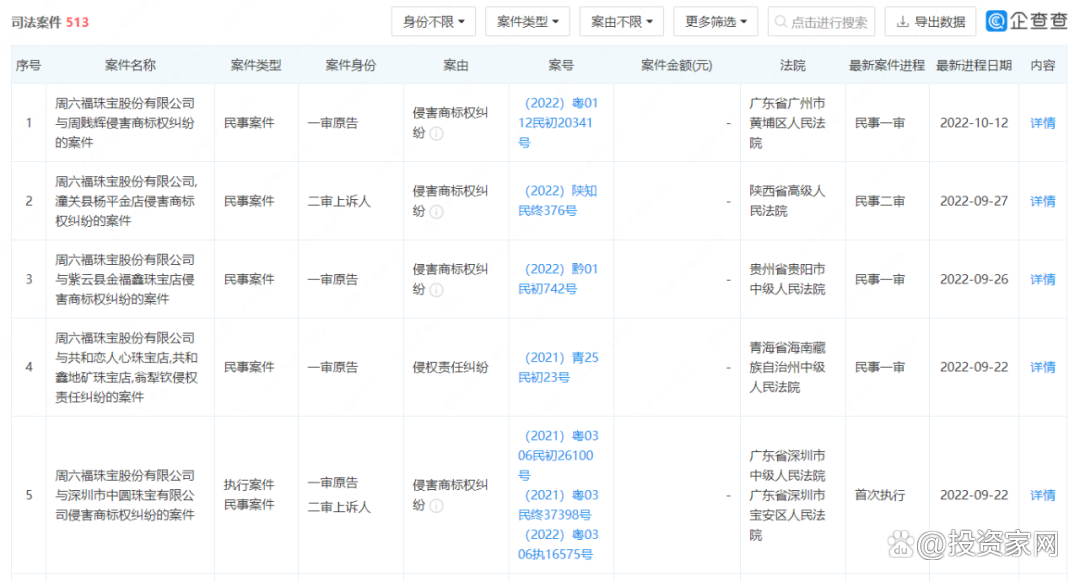This screenshot has height=582, width=1080.
Task: Click the 案件身份 column header
Action: (x=351, y=65)
